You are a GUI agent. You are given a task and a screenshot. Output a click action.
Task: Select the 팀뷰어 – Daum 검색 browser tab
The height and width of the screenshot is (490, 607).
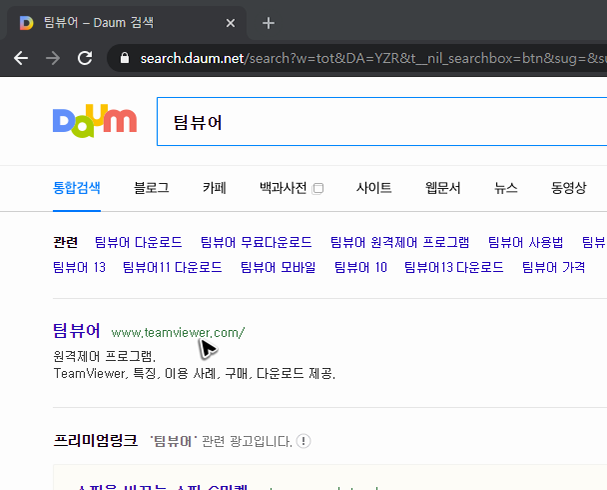tap(126, 23)
